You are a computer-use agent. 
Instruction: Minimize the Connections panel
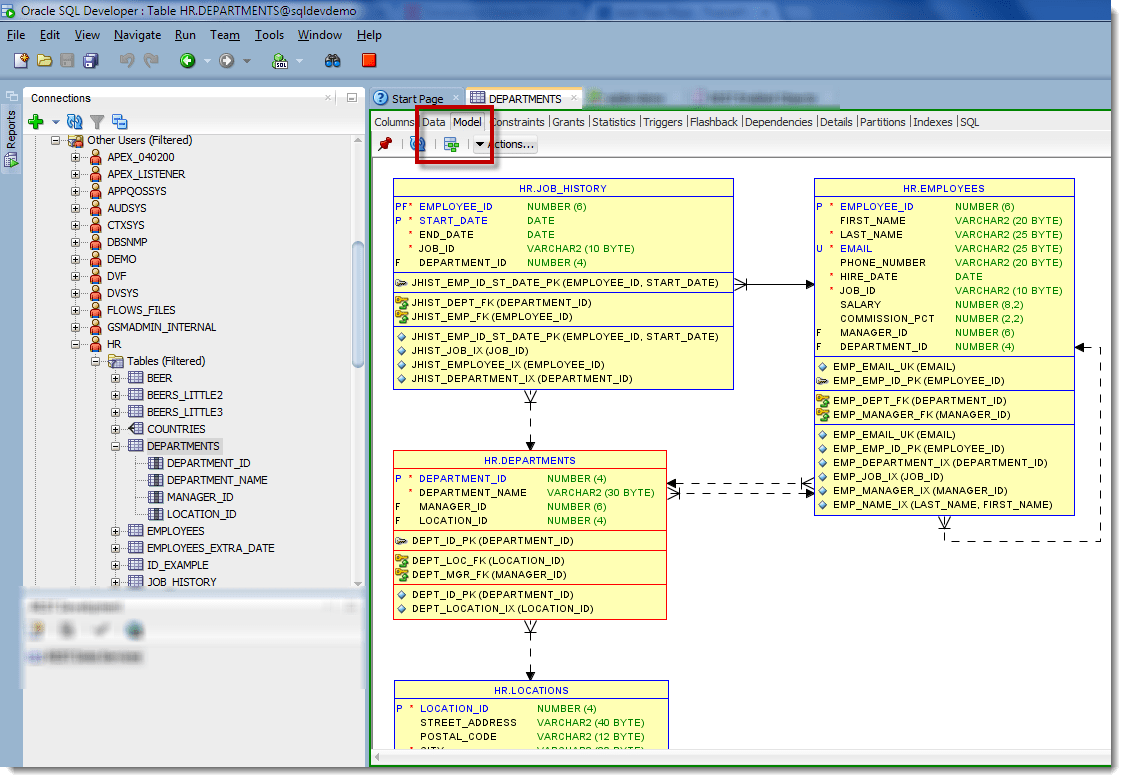351,98
